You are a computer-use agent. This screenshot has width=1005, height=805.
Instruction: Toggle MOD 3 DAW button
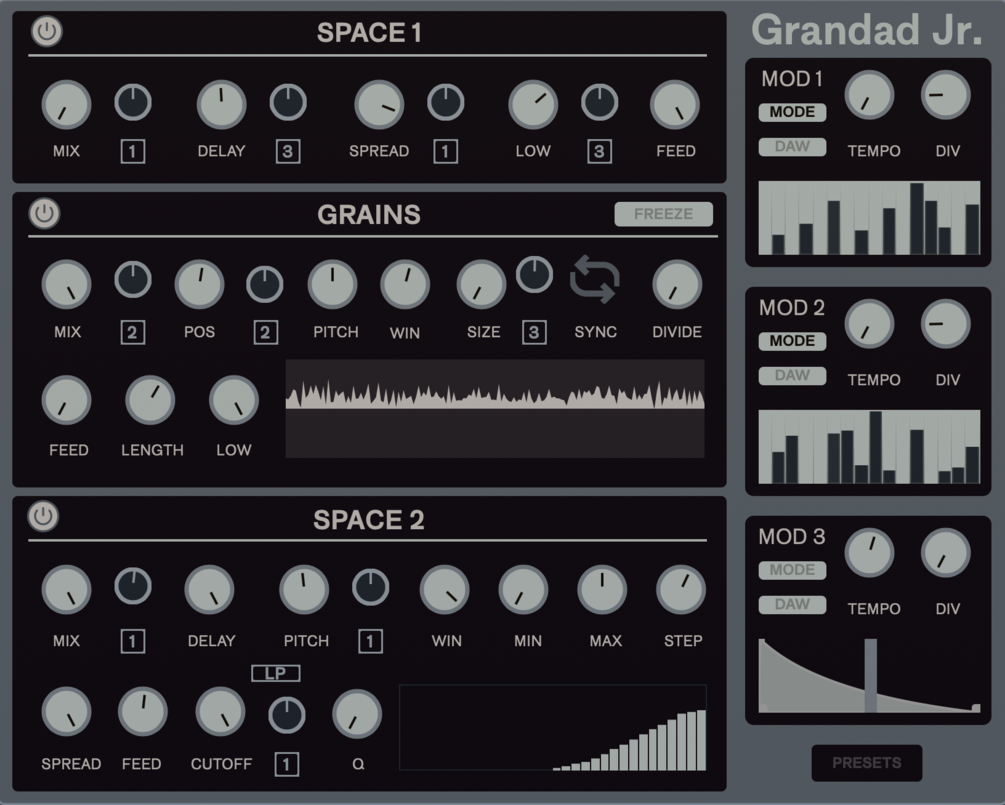point(792,604)
